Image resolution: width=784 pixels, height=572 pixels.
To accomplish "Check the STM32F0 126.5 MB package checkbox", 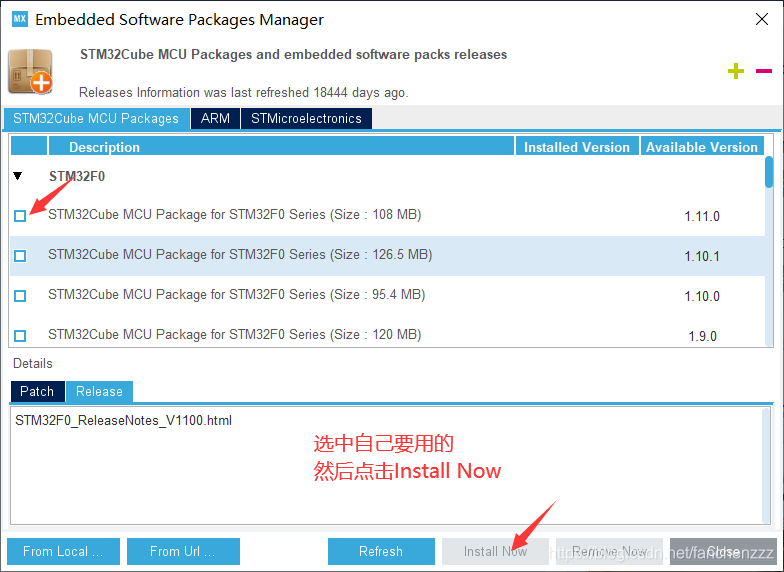I will pyautogui.click(x=20, y=256).
